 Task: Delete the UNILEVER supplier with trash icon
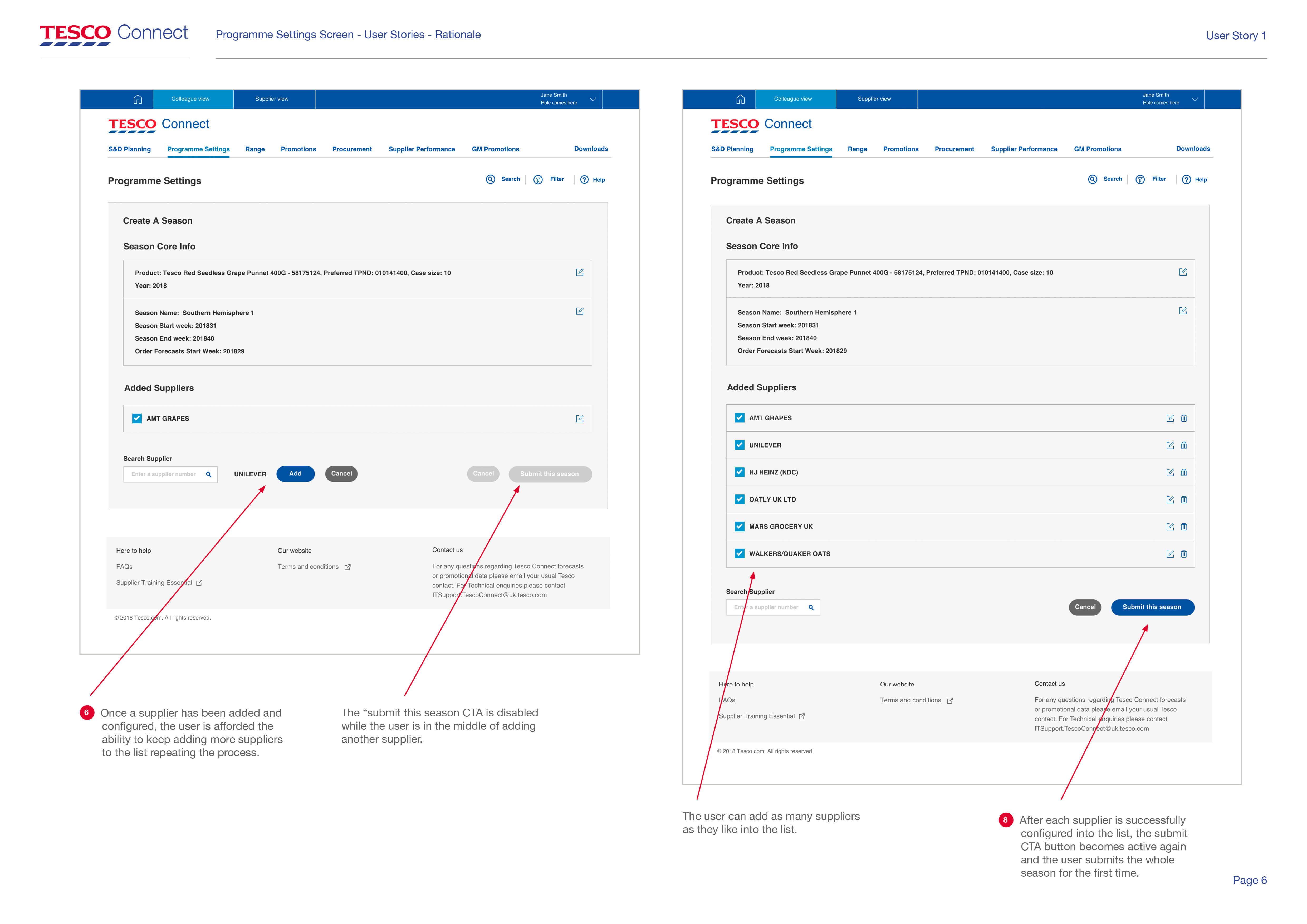[x=1183, y=445]
